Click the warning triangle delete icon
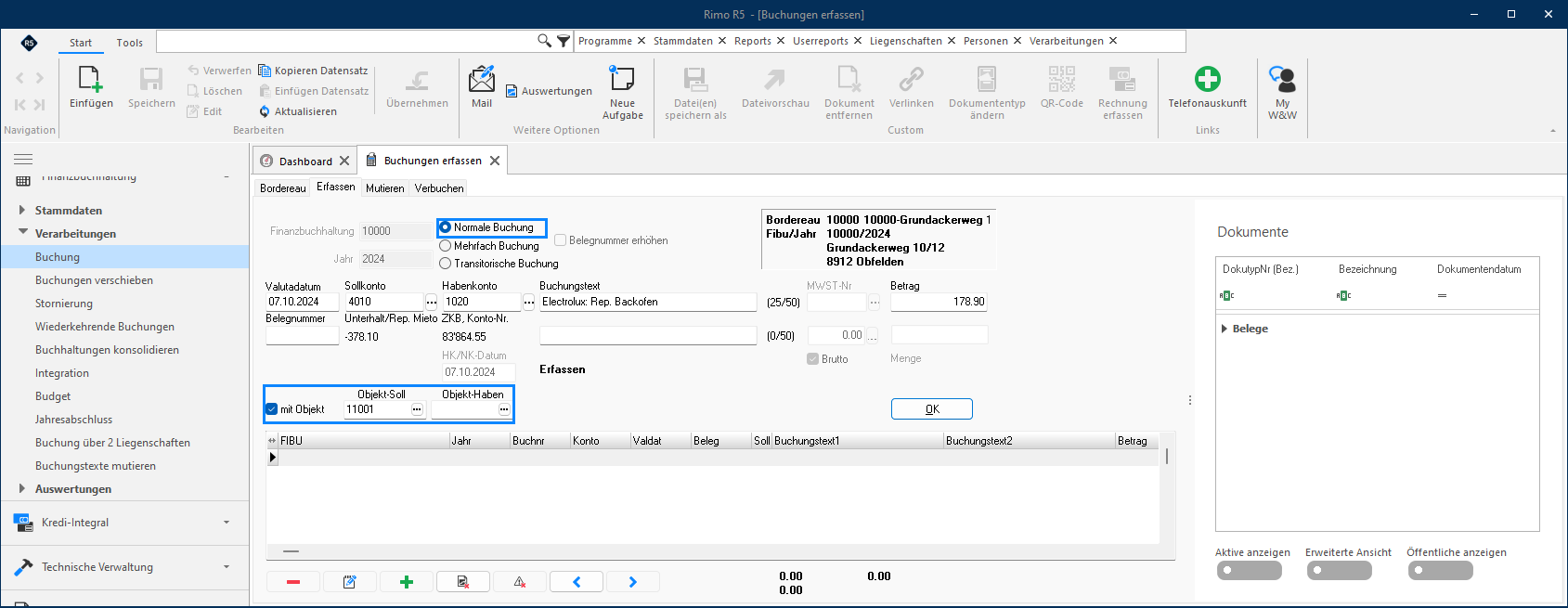The width and height of the screenshot is (1568, 608). coord(520,582)
